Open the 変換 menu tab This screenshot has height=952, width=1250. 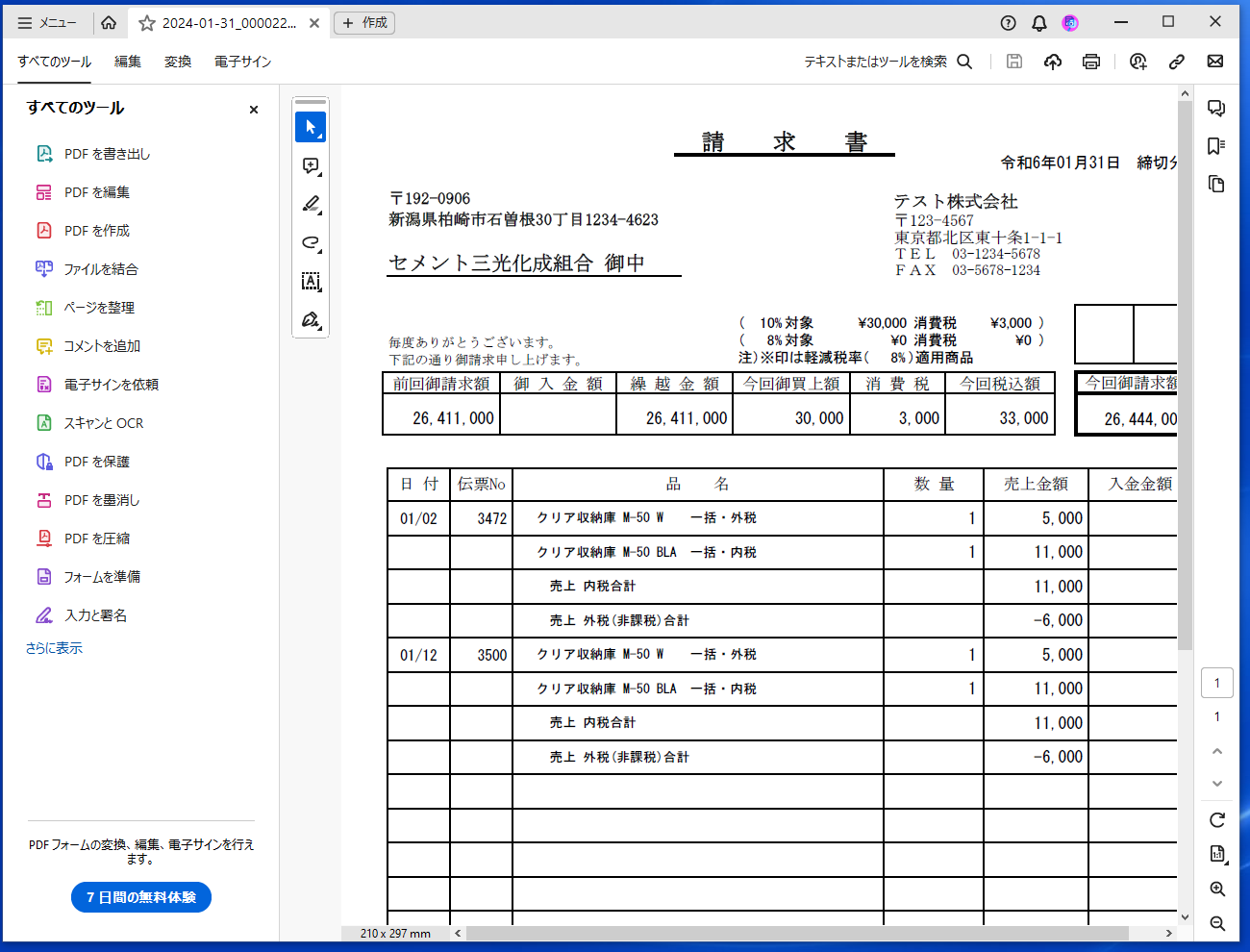[x=178, y=62]
